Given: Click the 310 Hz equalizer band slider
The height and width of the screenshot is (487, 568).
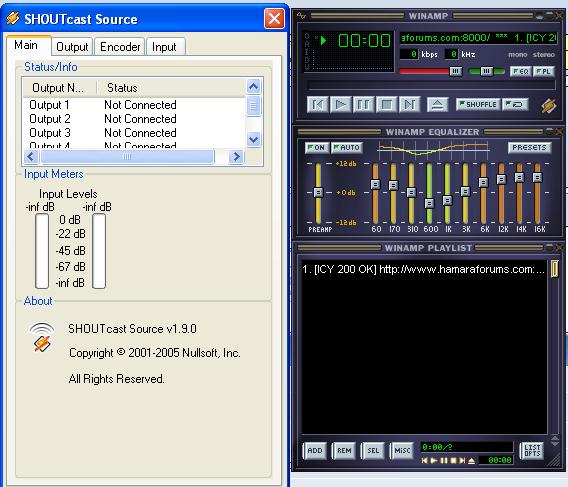Looking at the screenshot, I should [411, 192].
